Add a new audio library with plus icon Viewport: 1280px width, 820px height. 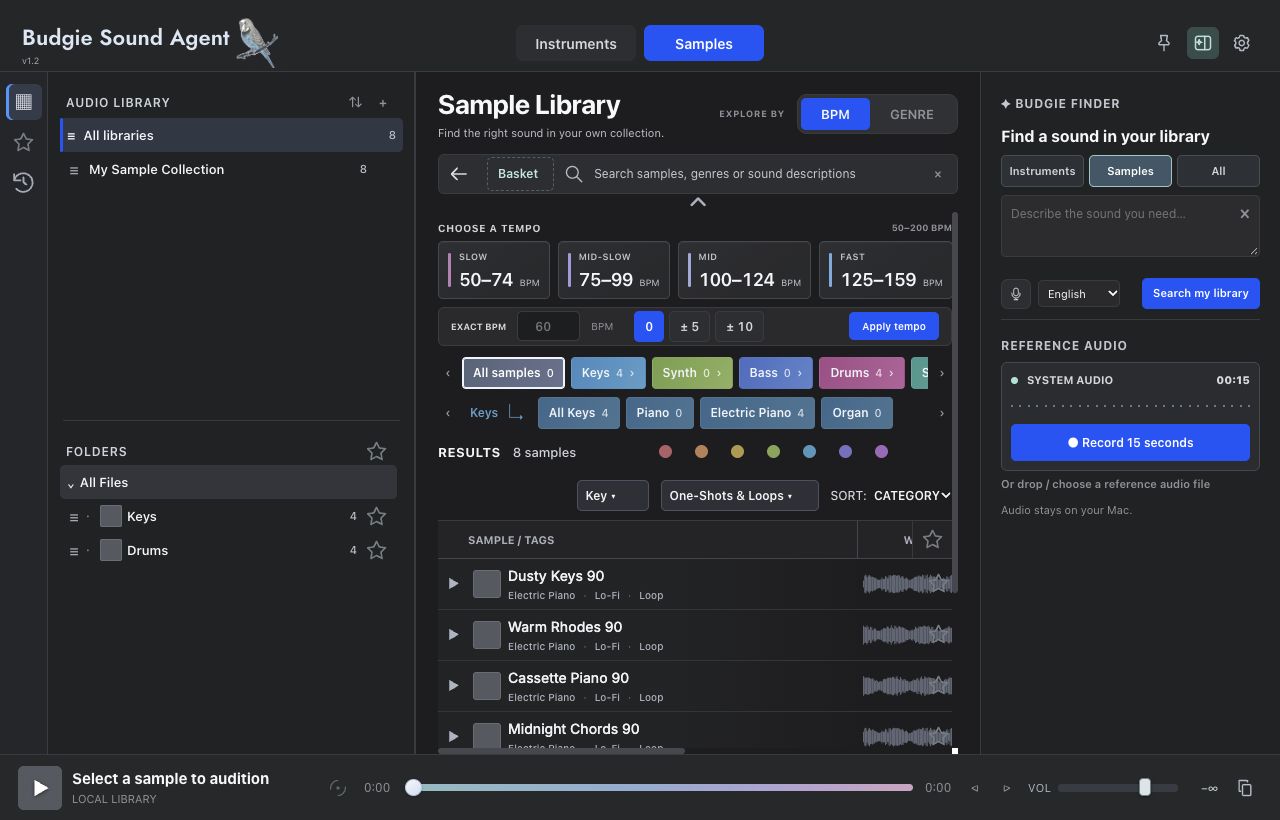coord(383,102)
